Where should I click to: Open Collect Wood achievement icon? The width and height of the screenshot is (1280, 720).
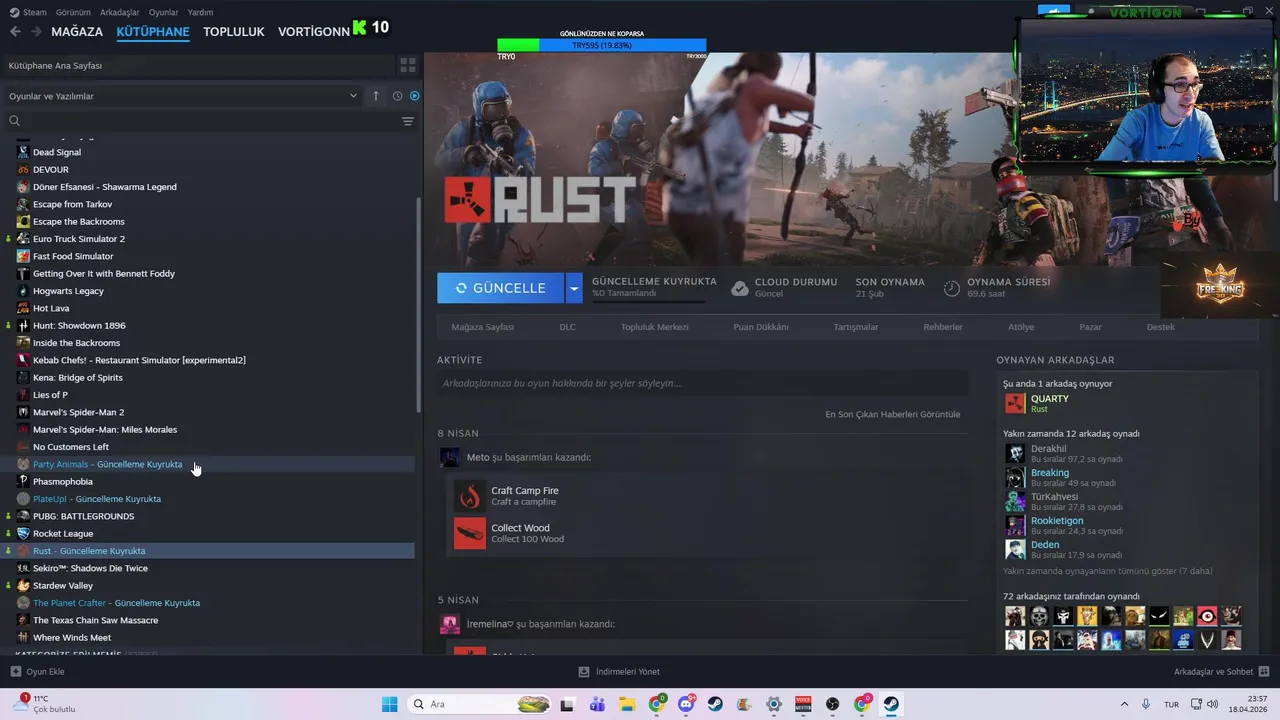click(x=470, y=533)
